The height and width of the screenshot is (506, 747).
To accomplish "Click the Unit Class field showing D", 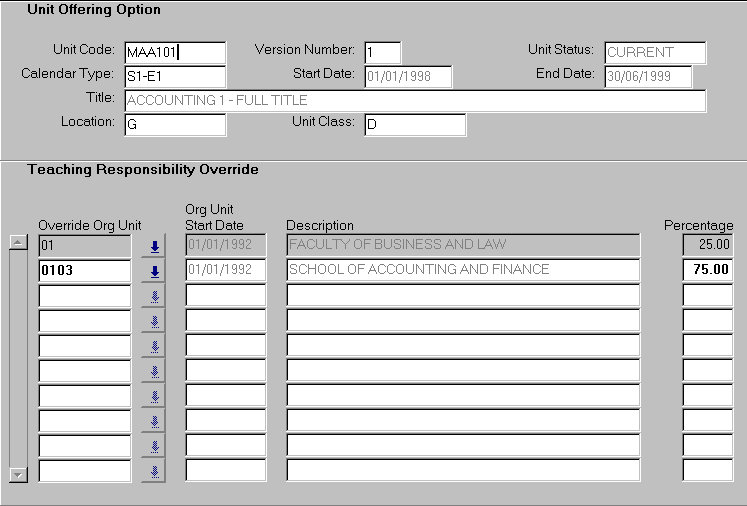I will (414, 124).
